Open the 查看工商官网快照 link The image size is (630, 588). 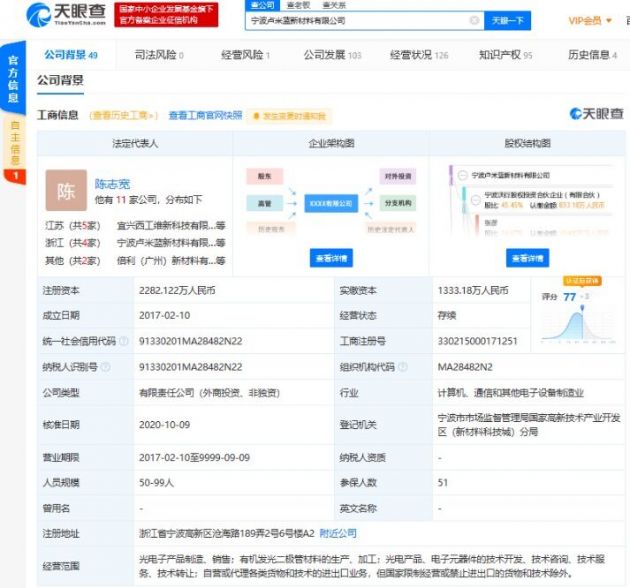[x=205, y=116]
